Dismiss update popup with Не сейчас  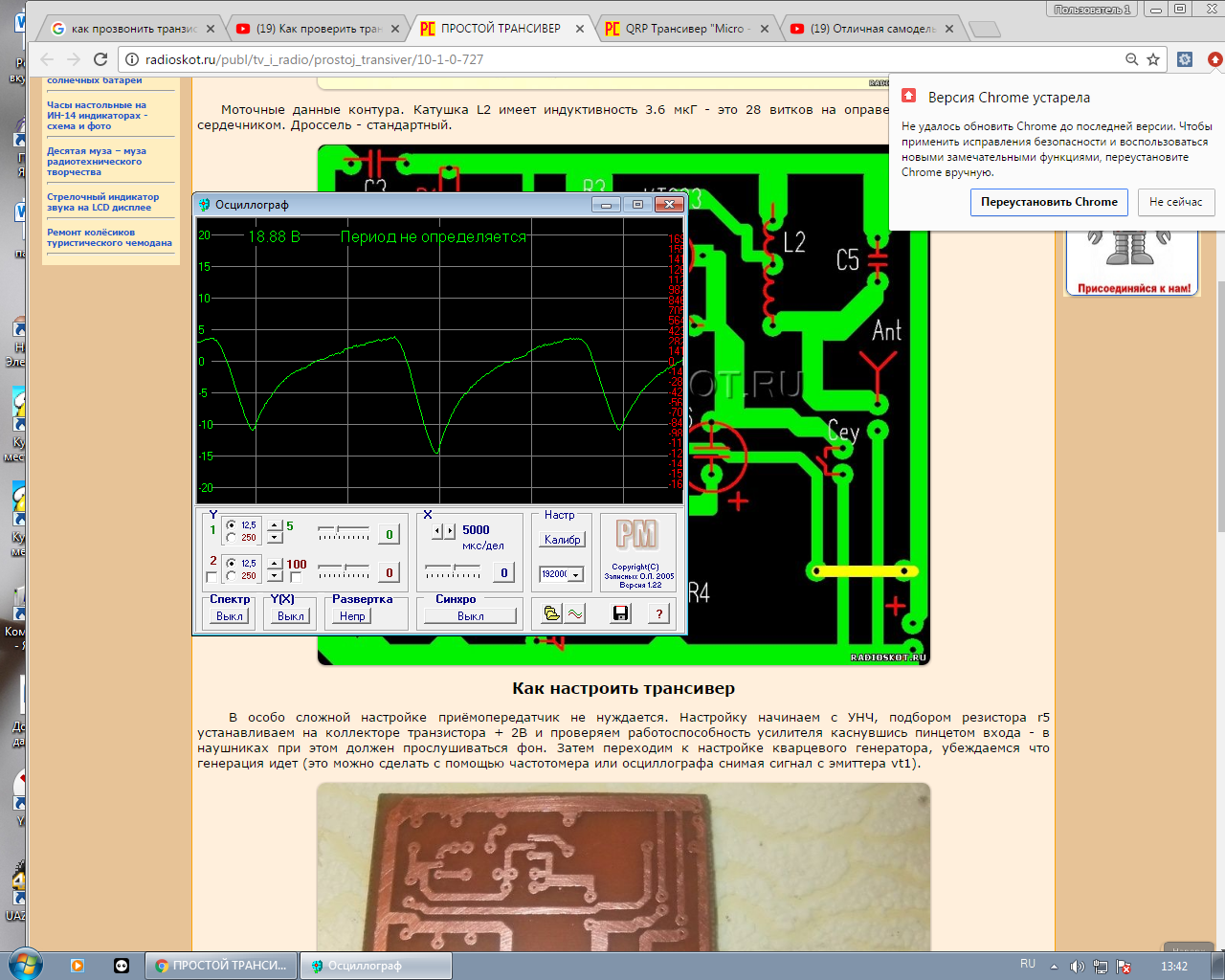(x=1176, y=202)
